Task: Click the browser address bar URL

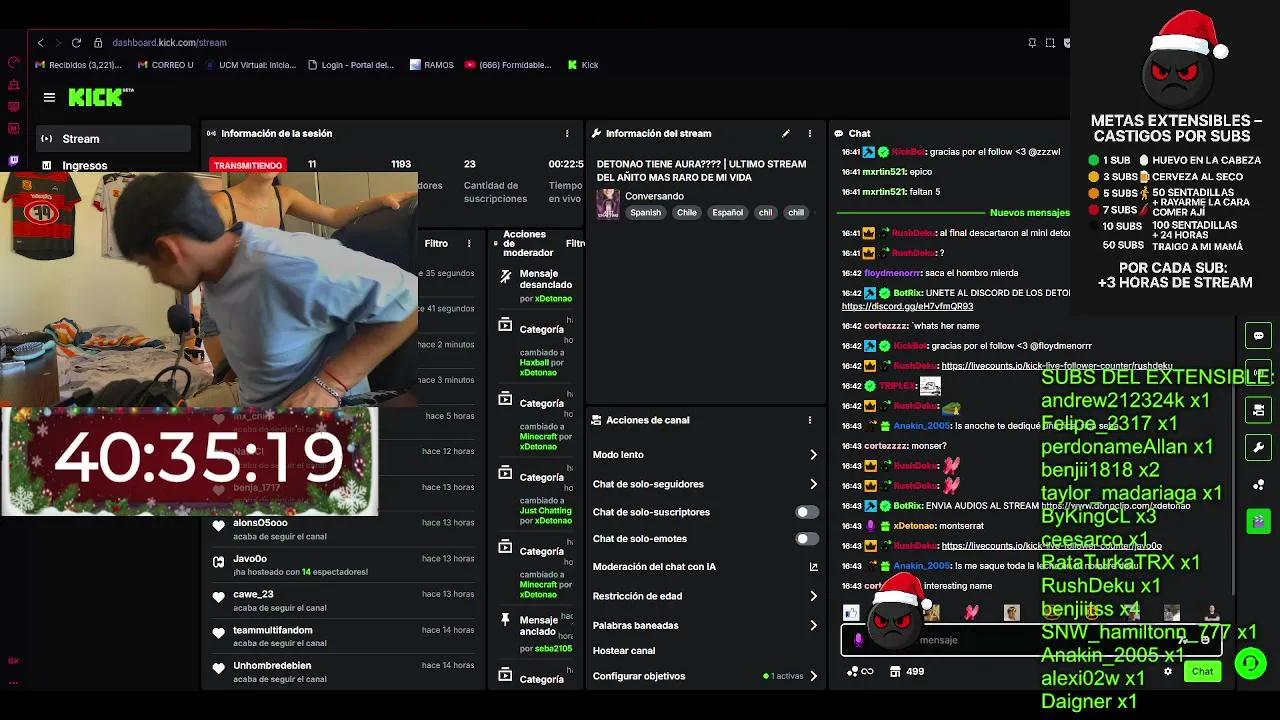Action: click(x=169, y=43)
